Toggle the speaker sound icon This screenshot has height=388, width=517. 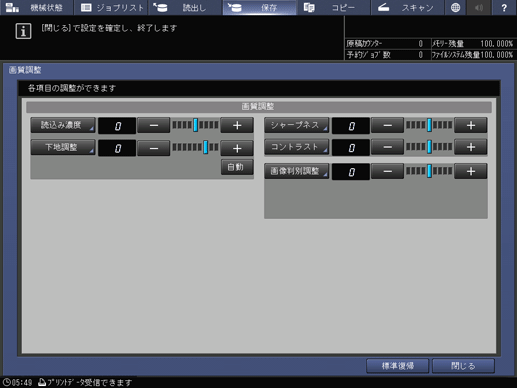click(x=479, y=7)
